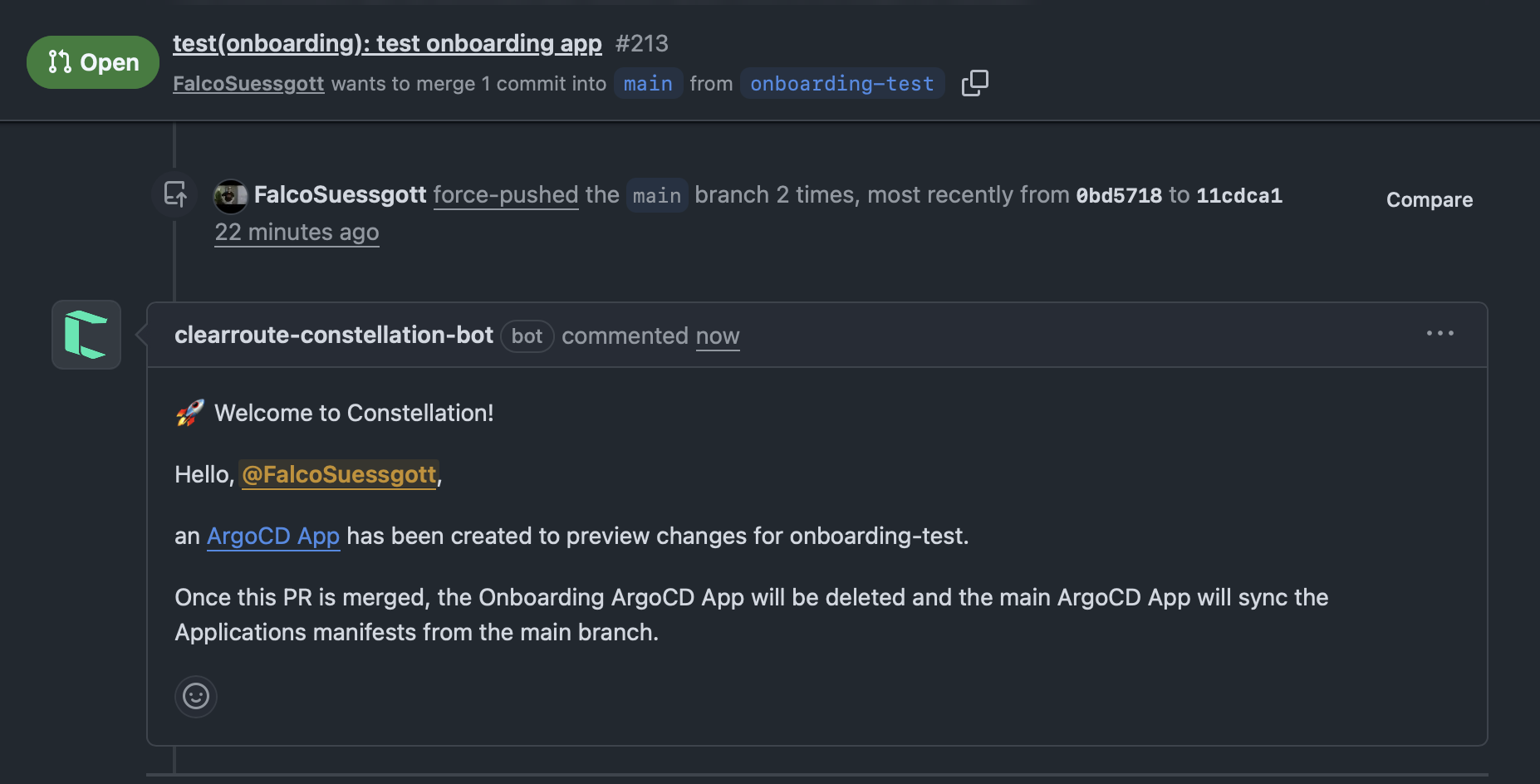1540x784 pixels.
Task: Click the 22 minutes ago timestamp
Action: (x=297, y=232)
